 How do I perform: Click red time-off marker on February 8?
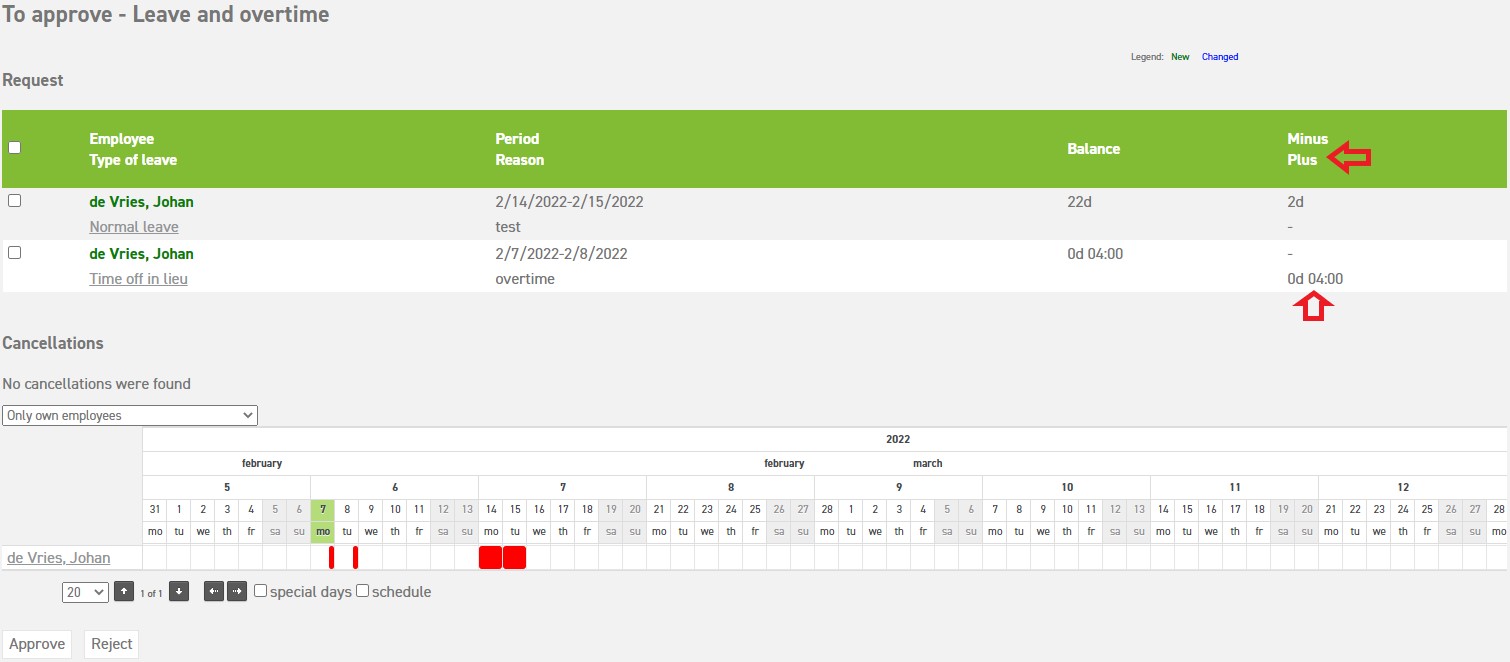[355, 557]
